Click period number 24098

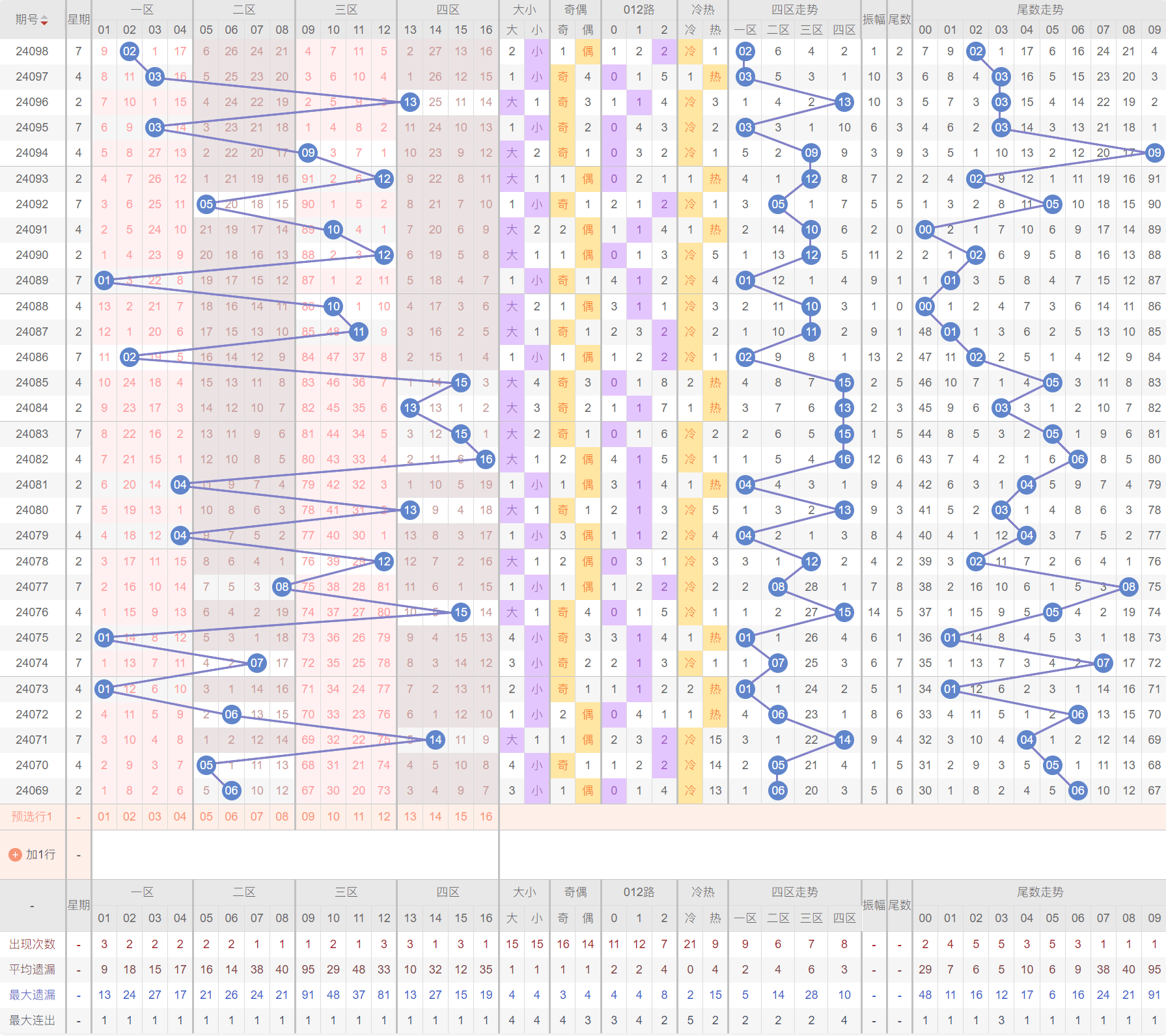tap(32, 51)
